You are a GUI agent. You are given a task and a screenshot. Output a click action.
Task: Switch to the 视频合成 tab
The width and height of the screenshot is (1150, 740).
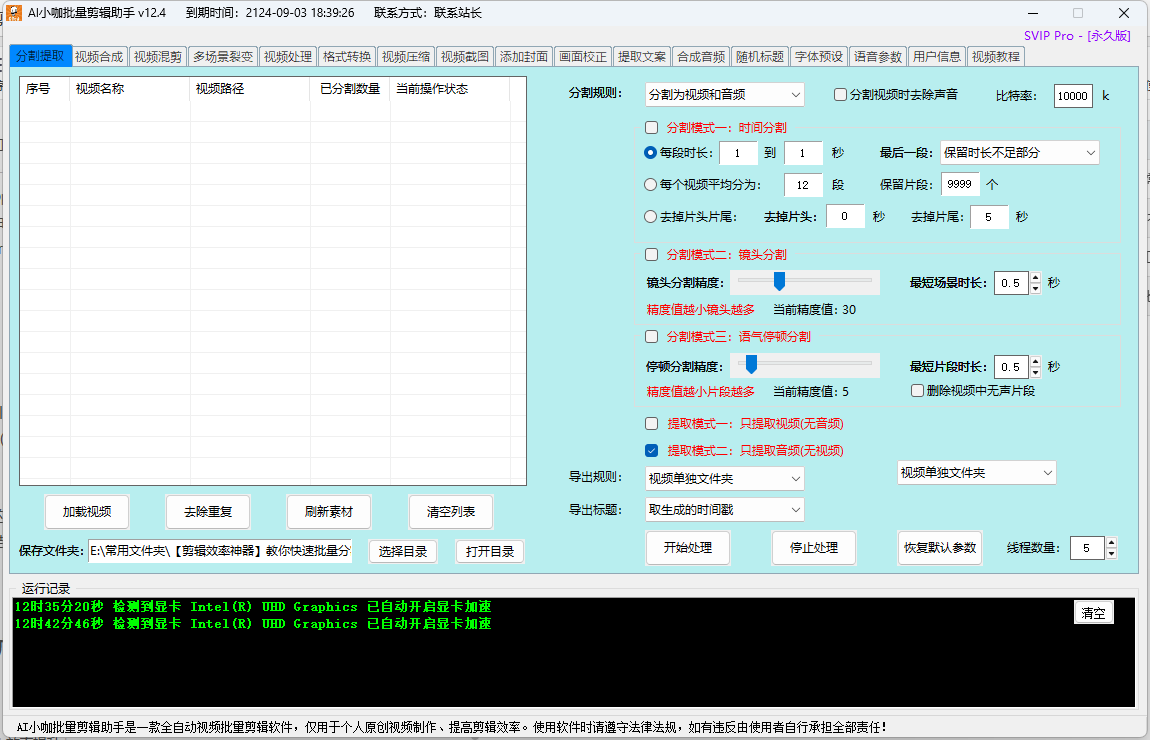point(99,56)
